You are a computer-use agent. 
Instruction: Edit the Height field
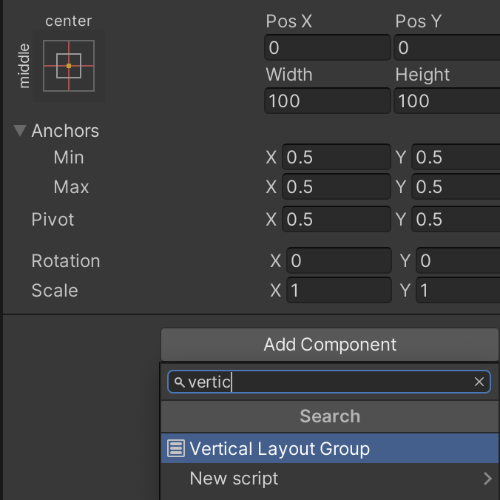coord(447,101)
